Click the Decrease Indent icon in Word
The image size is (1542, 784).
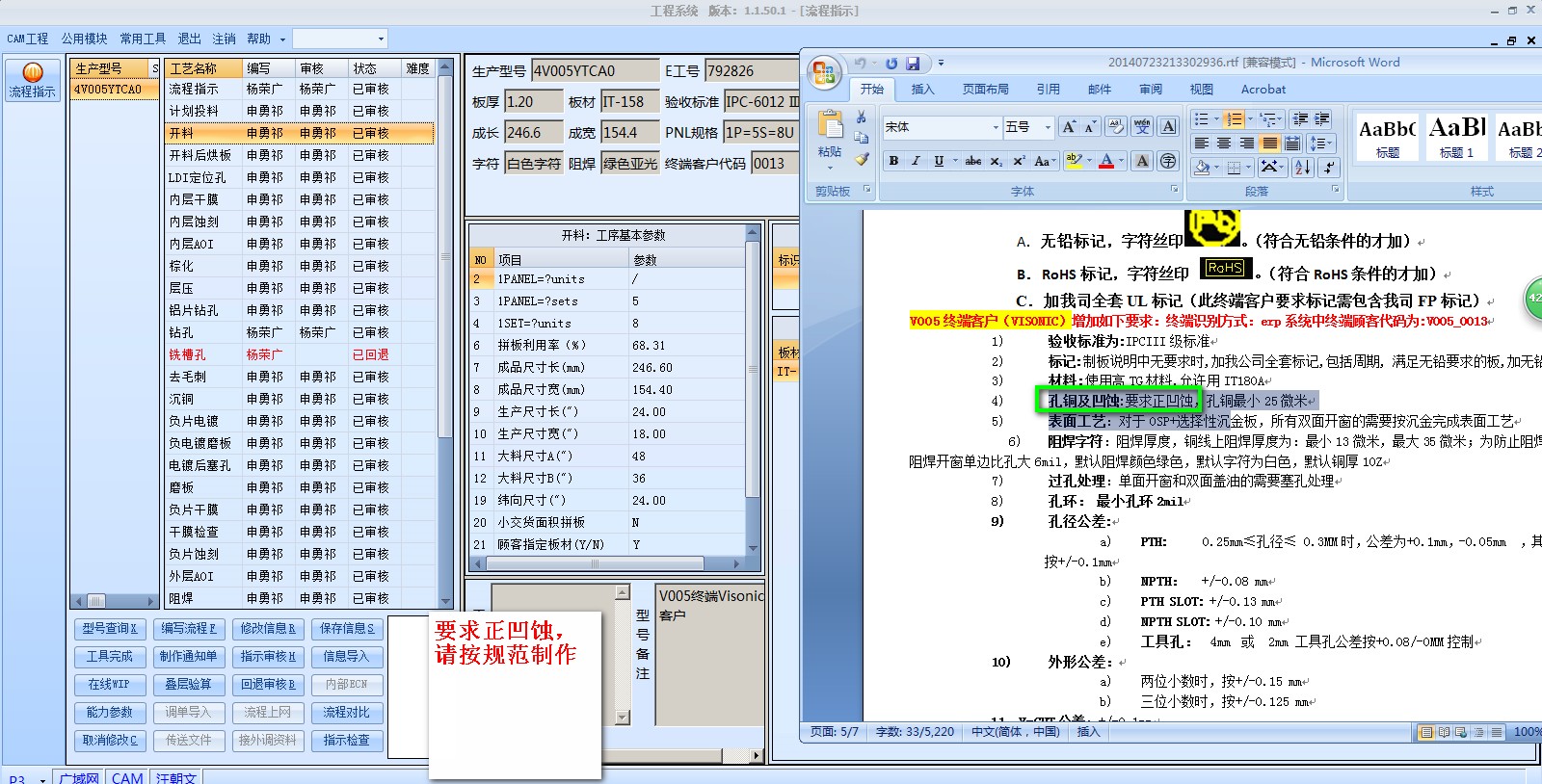[x=1300, y=118]
